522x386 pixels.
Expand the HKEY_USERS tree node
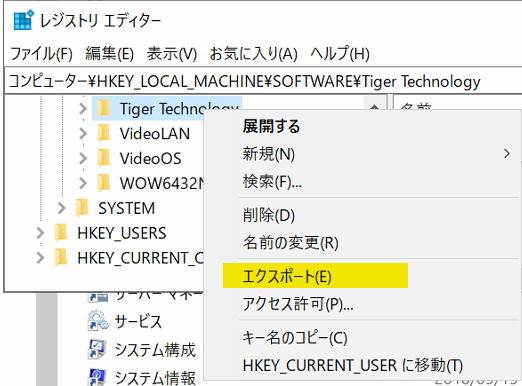[40, 233]
